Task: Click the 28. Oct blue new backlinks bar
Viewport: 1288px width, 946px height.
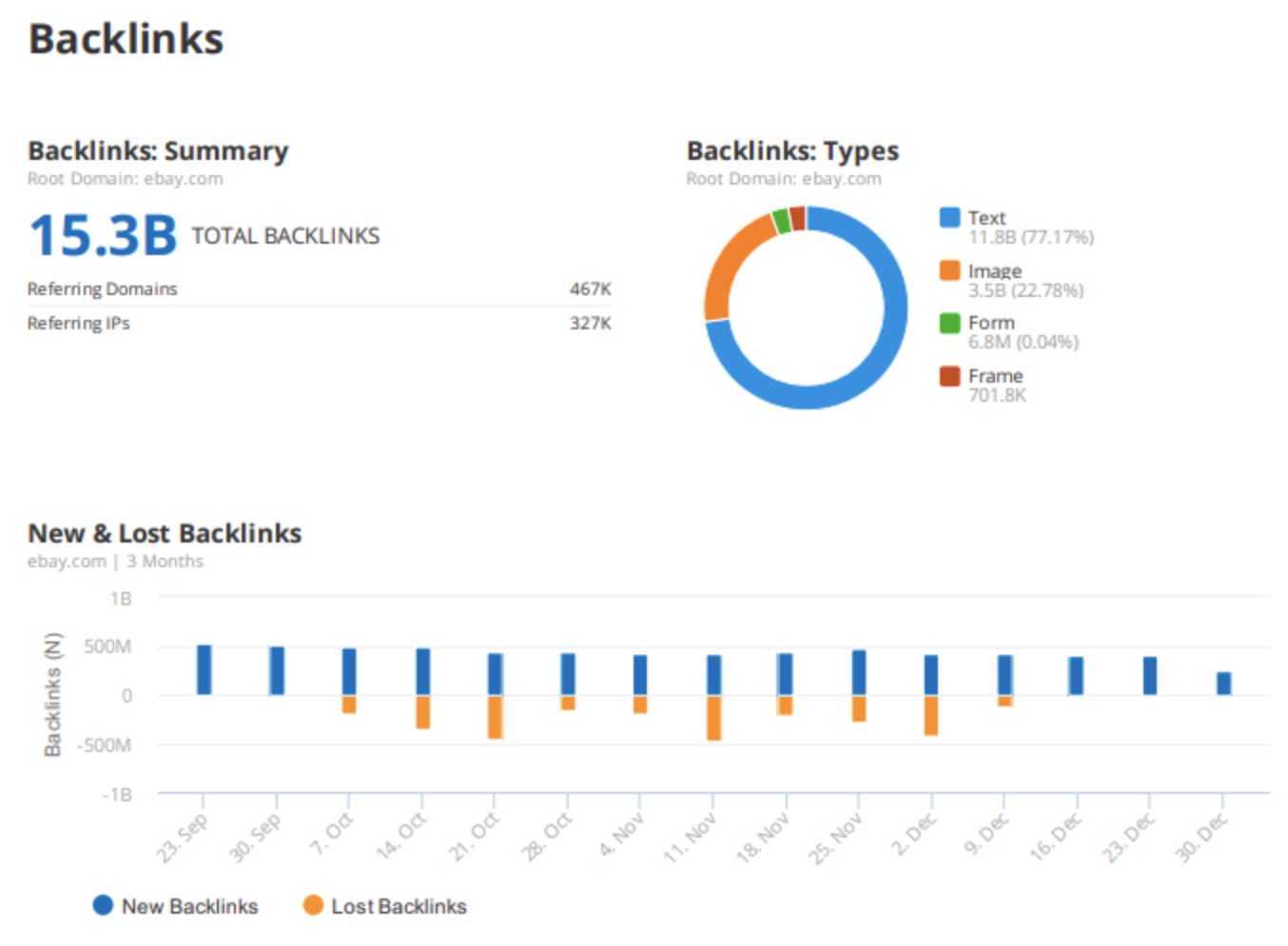Action: click(x=568, y=674)
